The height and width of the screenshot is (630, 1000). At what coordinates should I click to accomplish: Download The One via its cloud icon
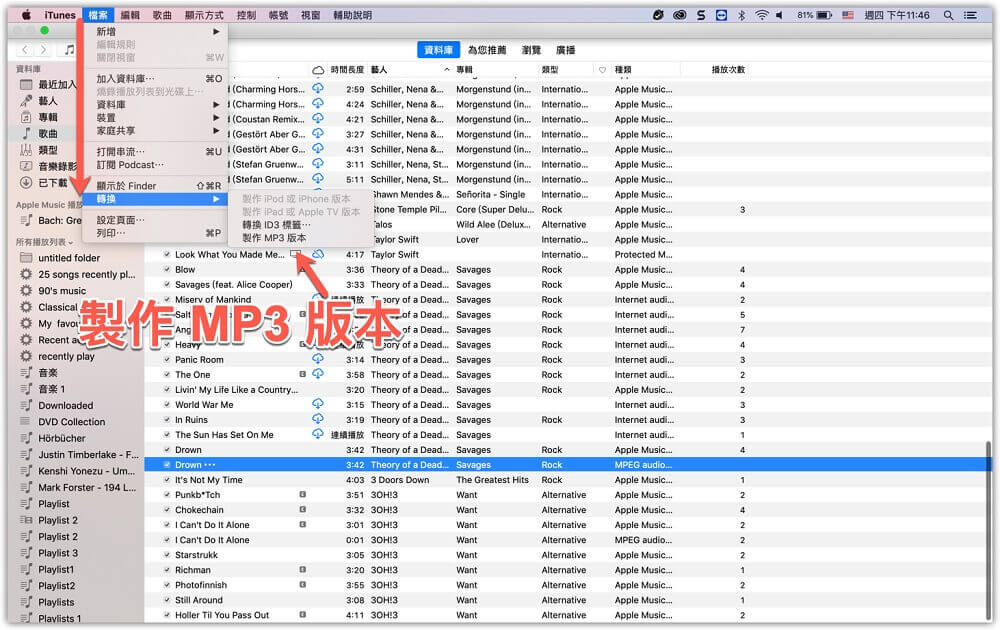click(318, 374)
